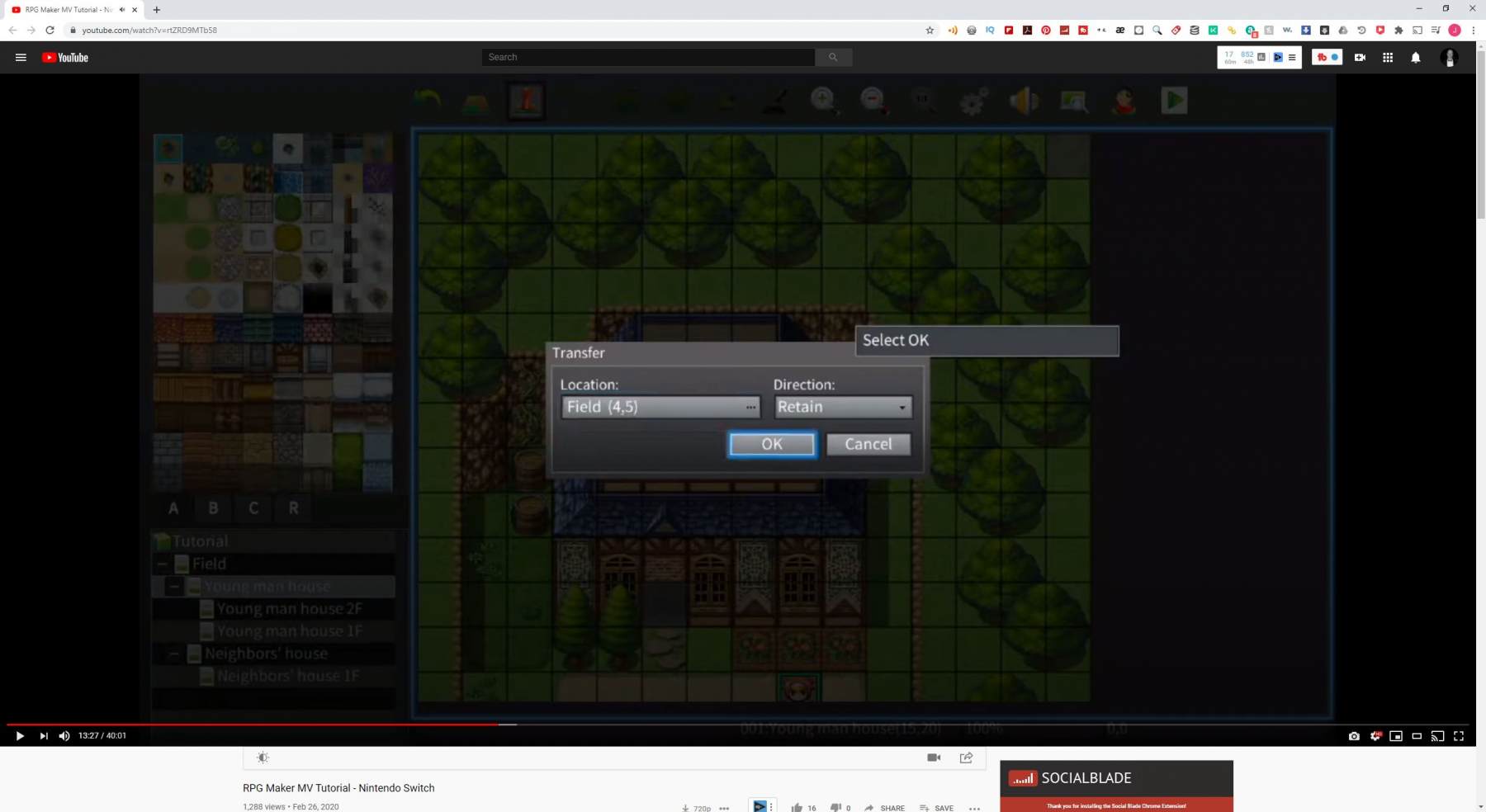Image resolution: width=1486 pixels, height=812 pixels.
Task: Bookmark this page with the star icon
Action: 930,31
